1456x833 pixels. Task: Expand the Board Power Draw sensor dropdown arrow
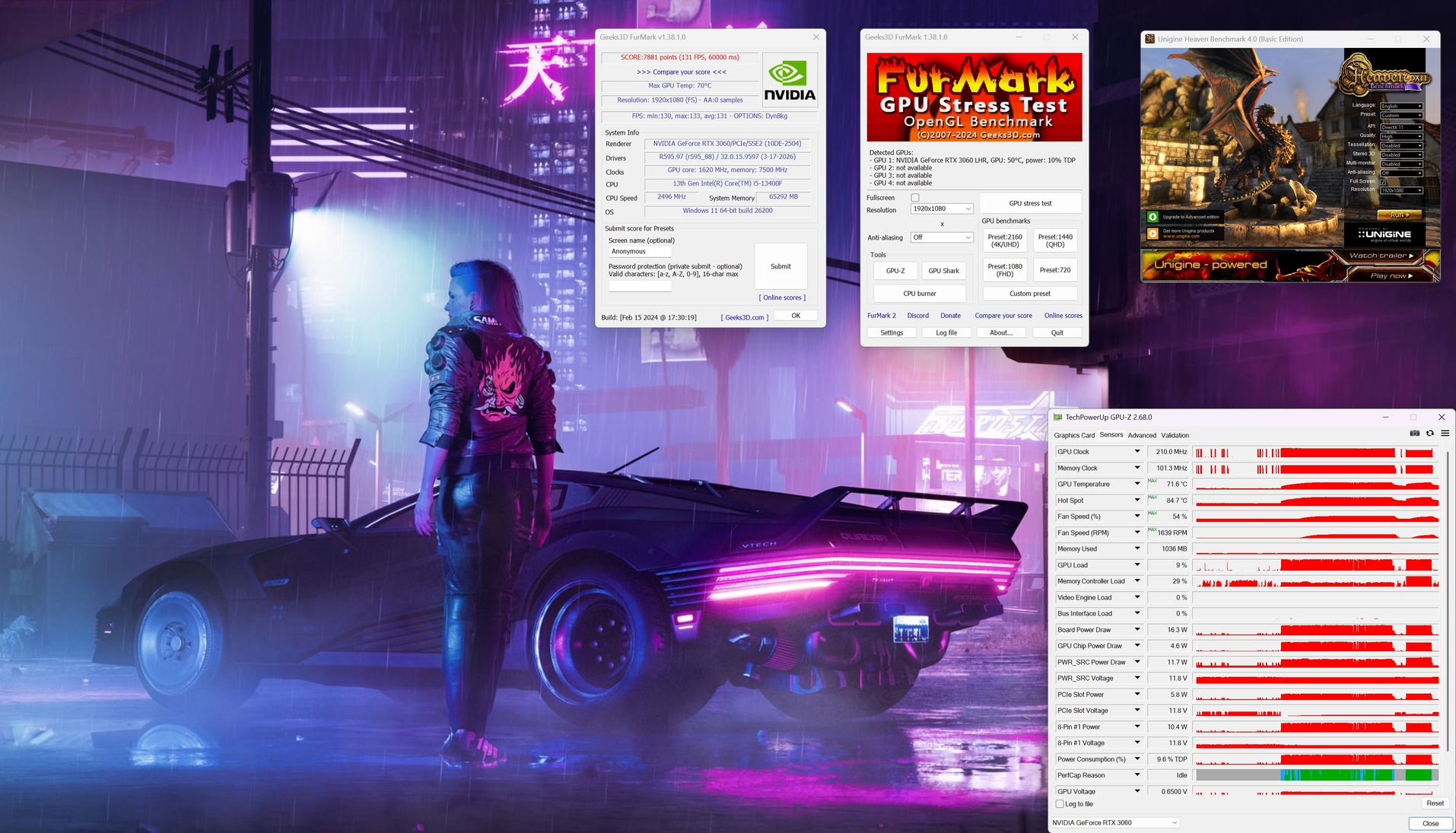pos(1137,630)
